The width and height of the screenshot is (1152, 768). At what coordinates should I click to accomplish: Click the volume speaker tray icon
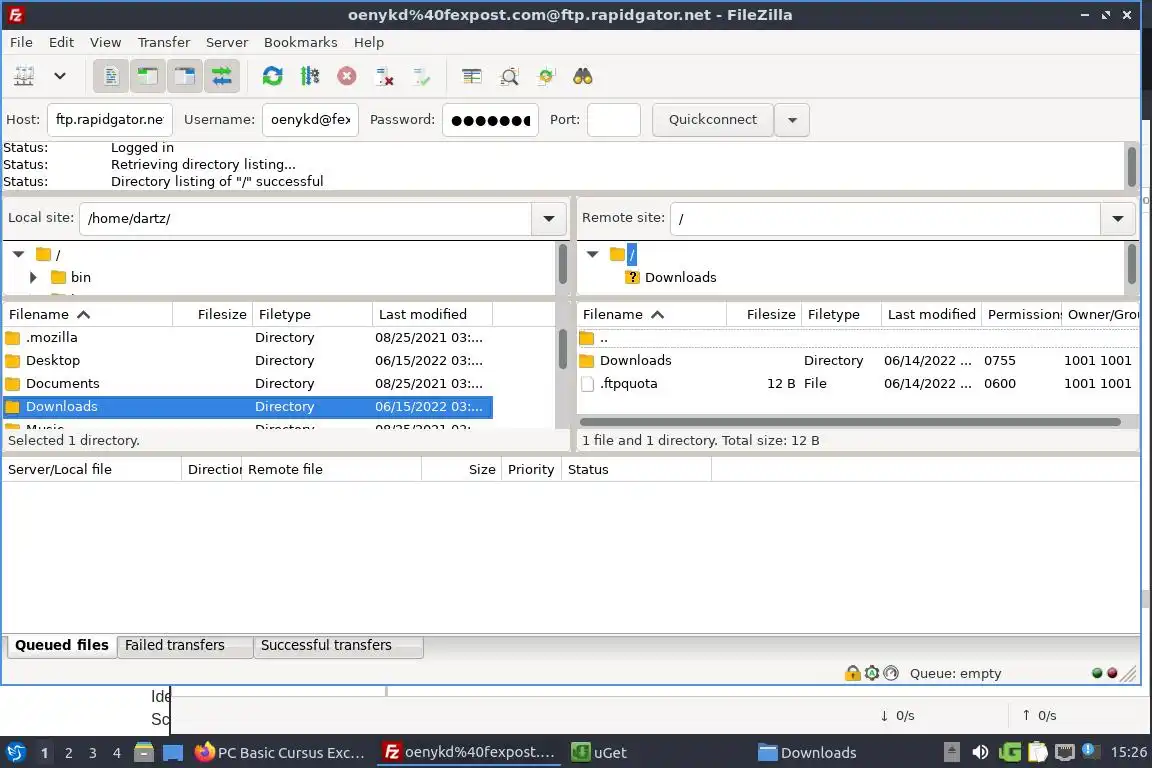(x=980, y=753)
